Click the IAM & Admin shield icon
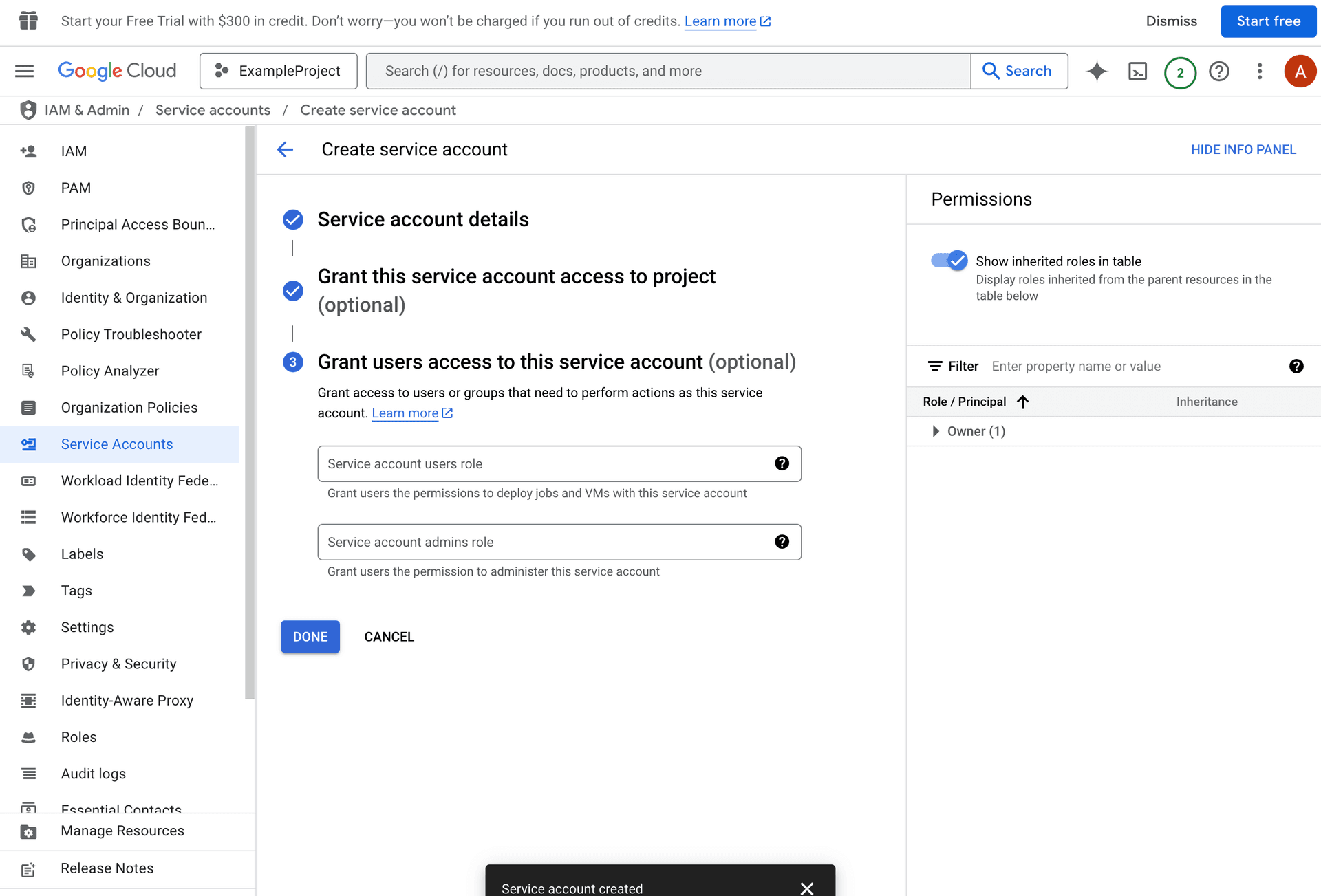This screenshot has width=1321, height=896. pyautogui.click(x=28, y=110)
